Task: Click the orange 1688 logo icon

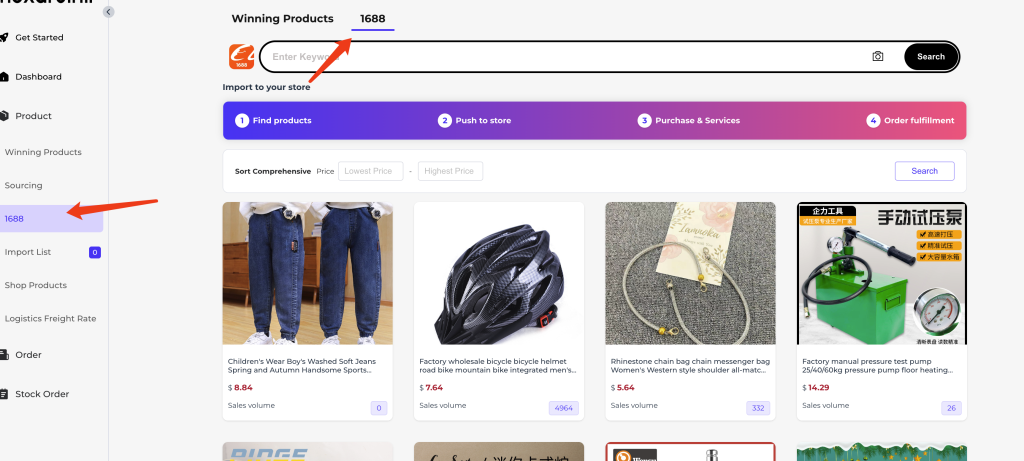Action: pyautogui.click(x=241, y=57)
